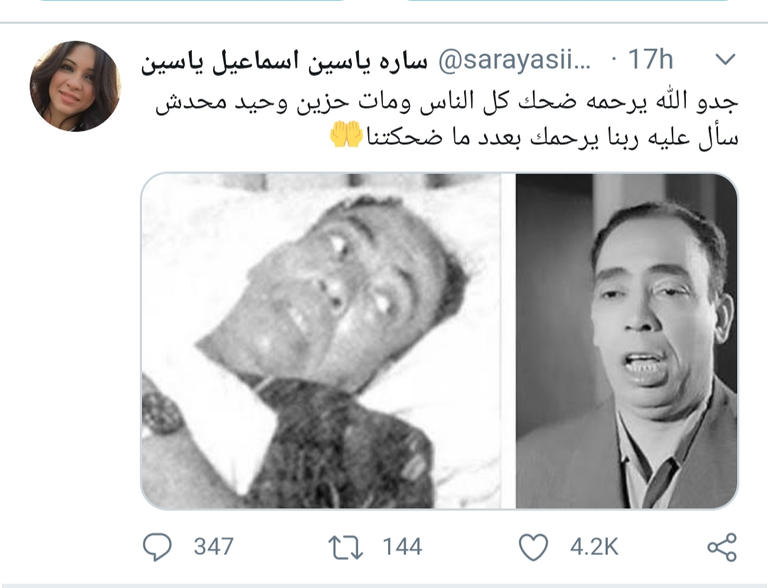Viewport: 768px width, 588px height.
Task: Click the author's Arabic display name
Action: (x=284, y=62)
